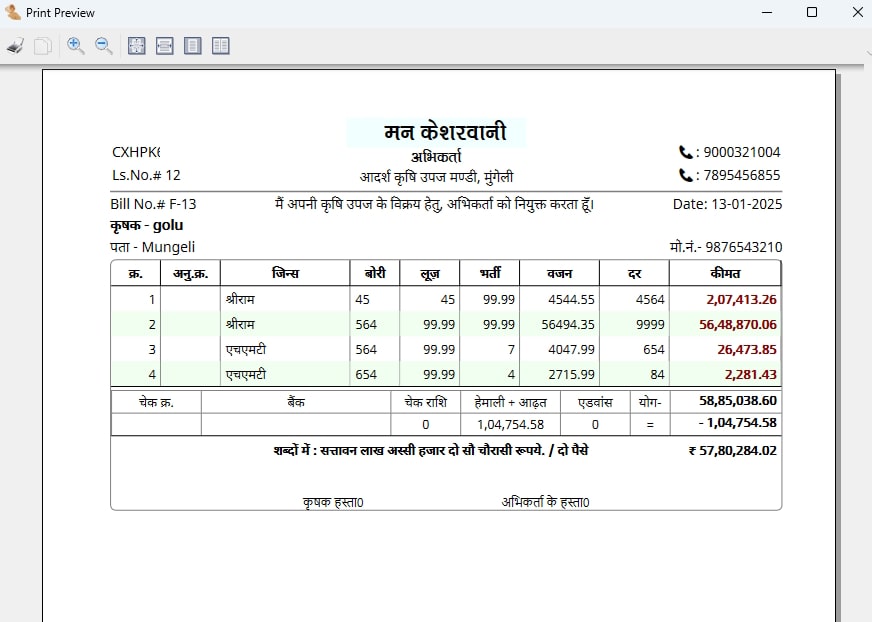Viewport: 872px width, 622px height.
Task: Click the 'बोरी' column header
Action: [375, 273]
